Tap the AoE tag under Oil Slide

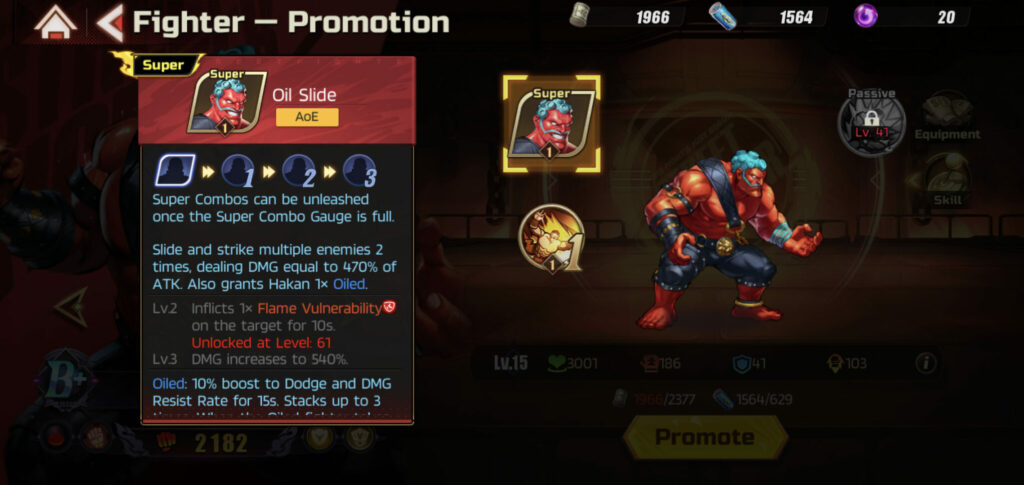click(x=307, y=117)
